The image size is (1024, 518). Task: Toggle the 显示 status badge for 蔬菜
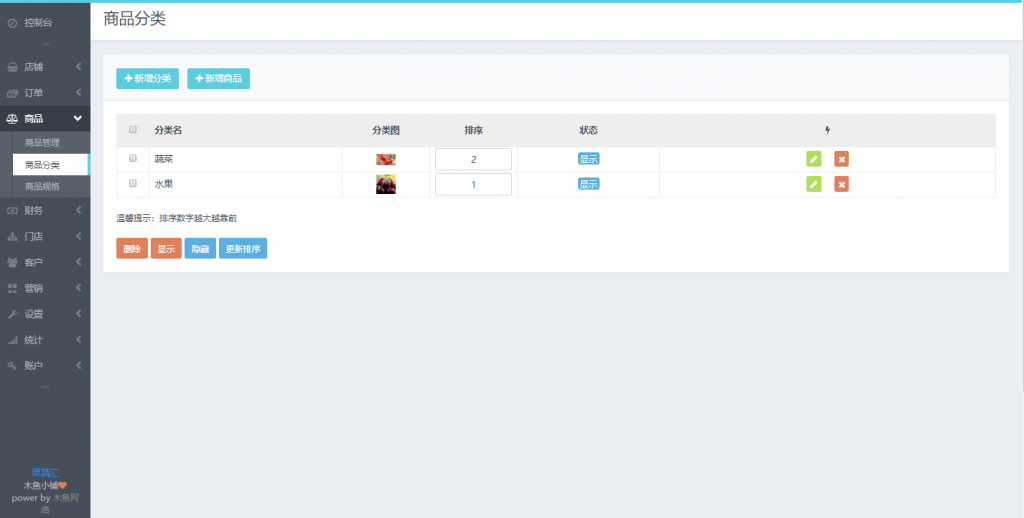pyautogui.click(x=588, y=159)
